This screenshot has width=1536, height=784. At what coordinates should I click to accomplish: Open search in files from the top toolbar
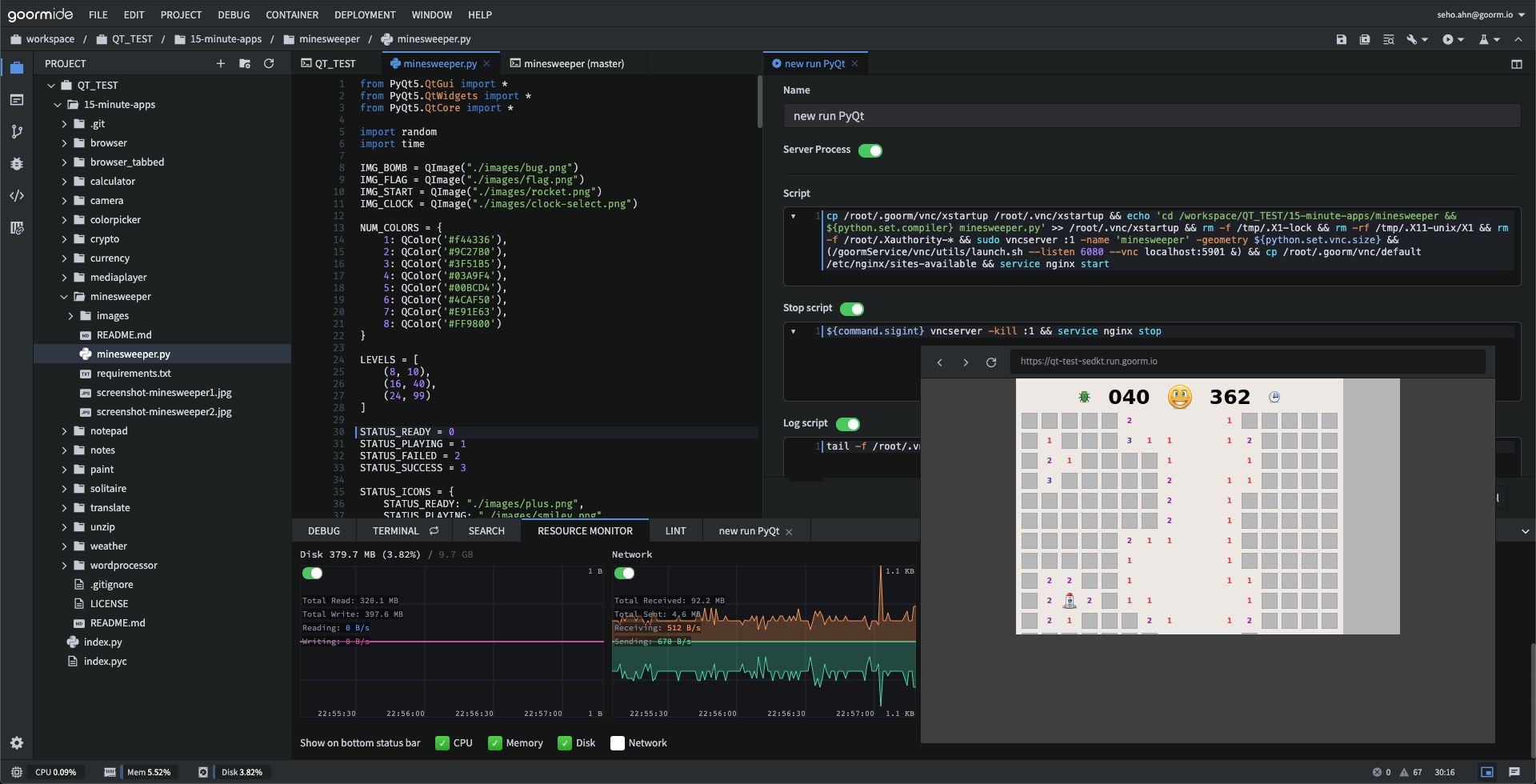click(1388, 38)
